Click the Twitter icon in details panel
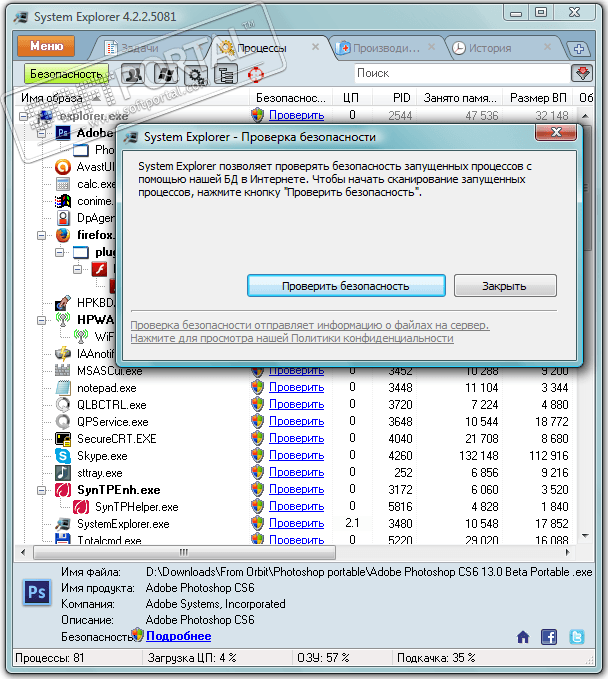 point(577,637)
